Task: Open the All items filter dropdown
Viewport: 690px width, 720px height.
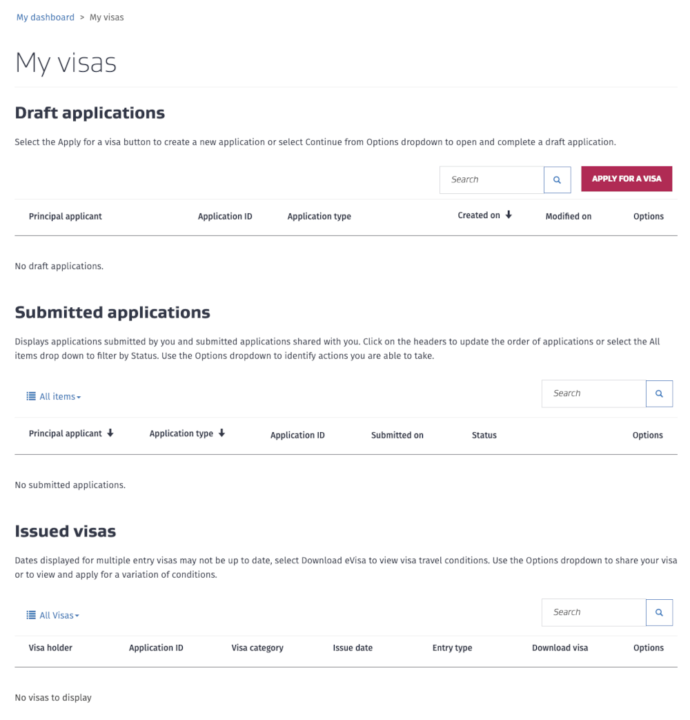Action: click(x=60, y=397)
